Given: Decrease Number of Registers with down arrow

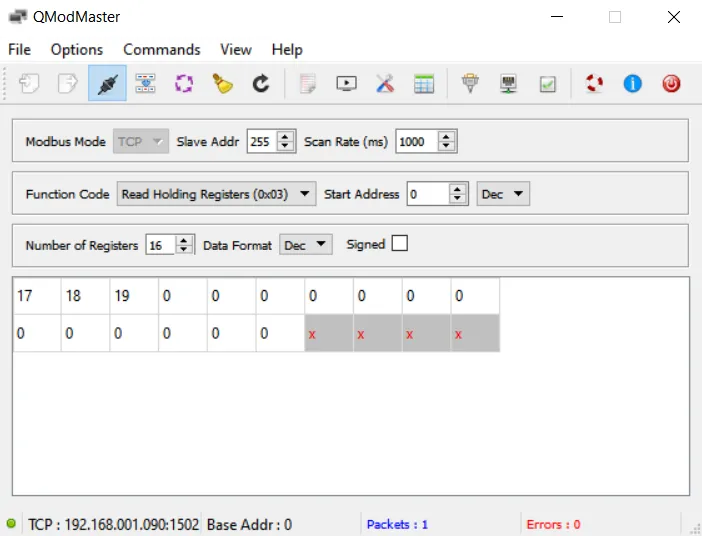Looking at the screenshot, I should [185, 250].
